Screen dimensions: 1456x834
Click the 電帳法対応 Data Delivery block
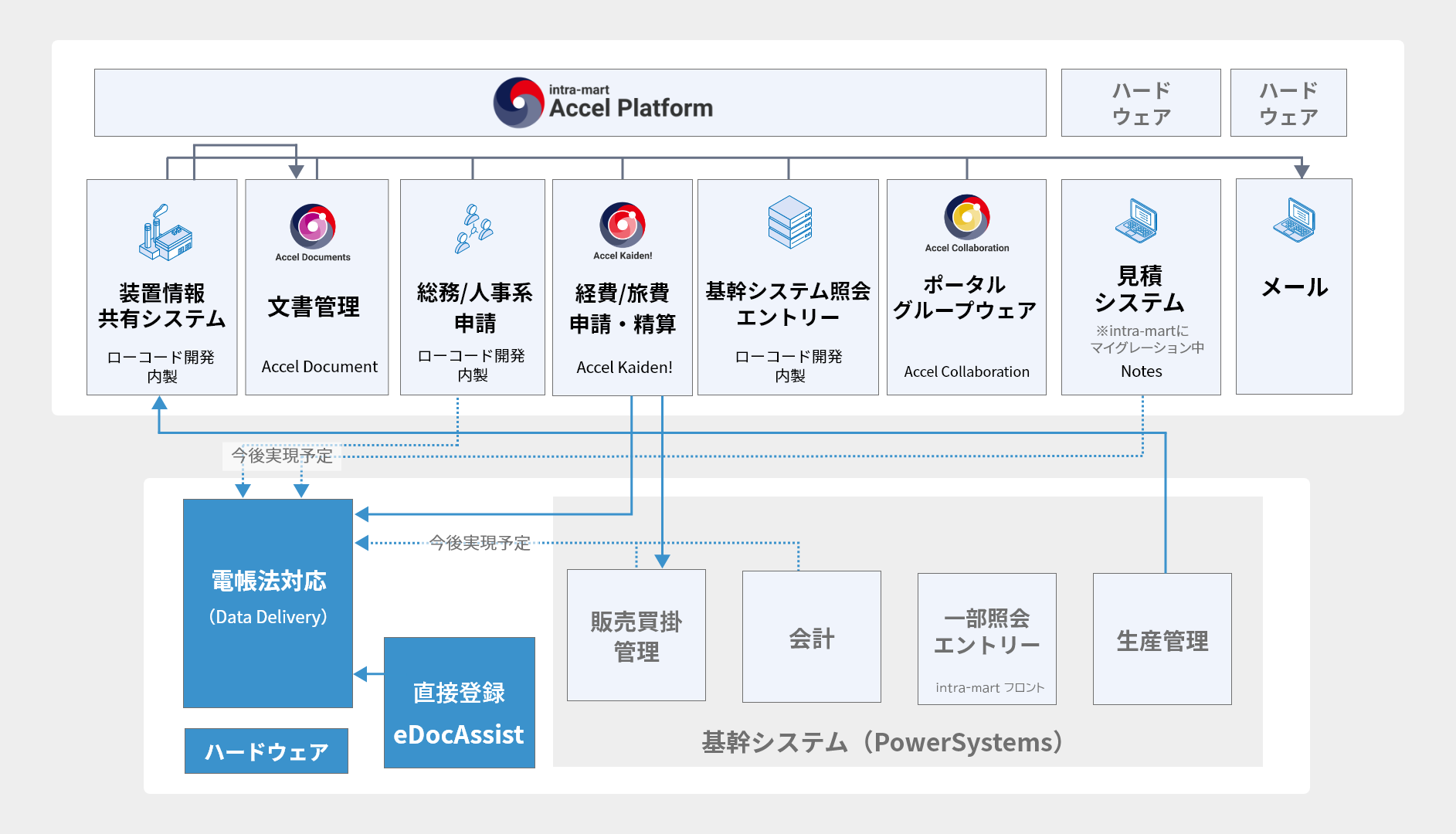pyautogui.click(x=267, y=602)
